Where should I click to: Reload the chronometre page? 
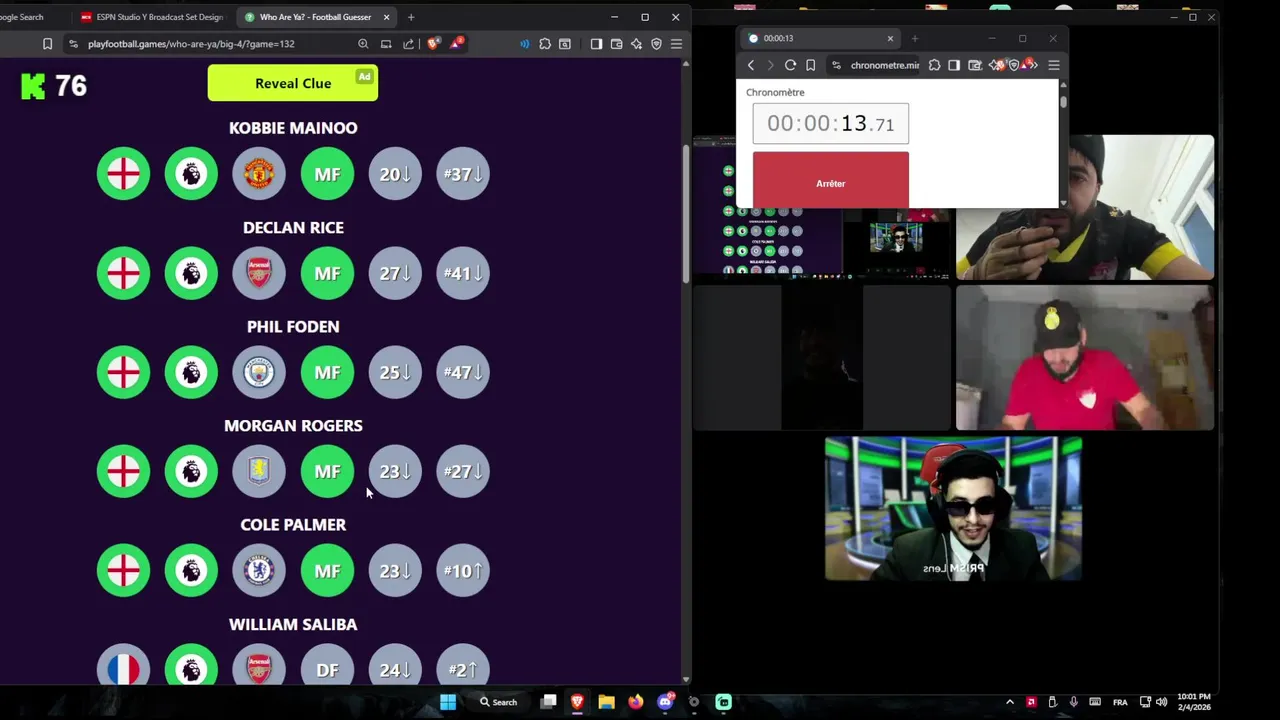790,65
